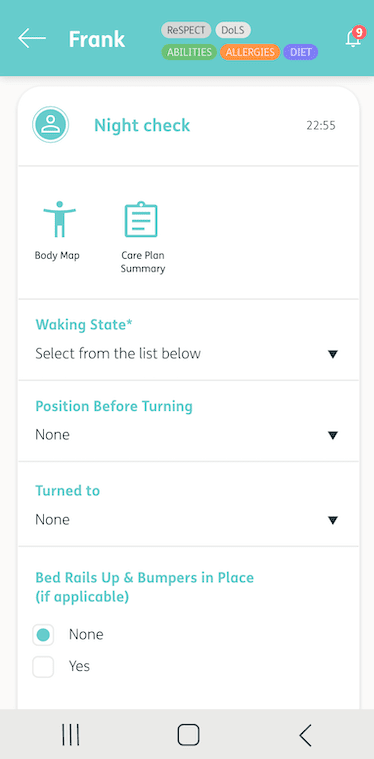Go back using the header arrow
374x759 pixels.
(x=32, y=38)
